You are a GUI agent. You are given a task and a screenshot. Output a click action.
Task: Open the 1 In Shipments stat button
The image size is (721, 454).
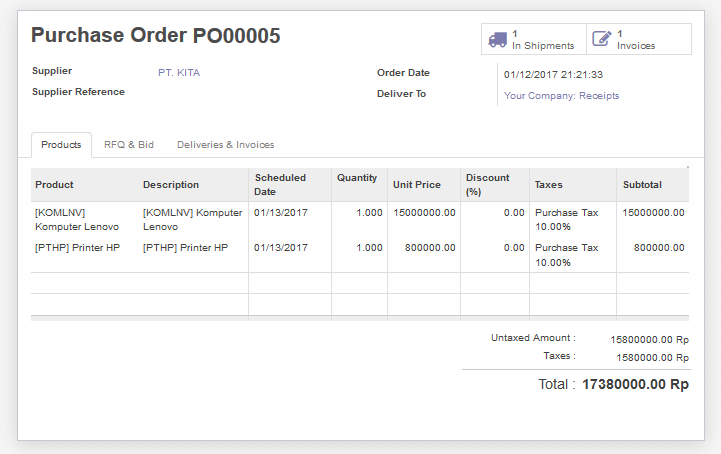533,39
